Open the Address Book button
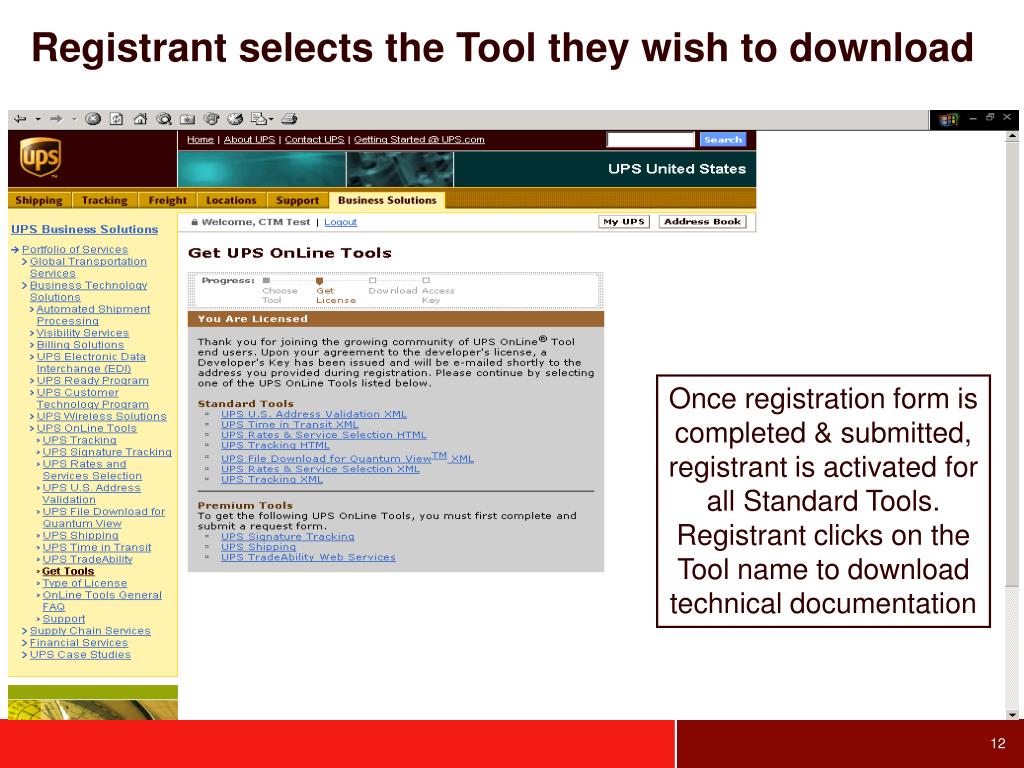Image resolution: width=1024 pixels, height=768 pixels. 702,221
